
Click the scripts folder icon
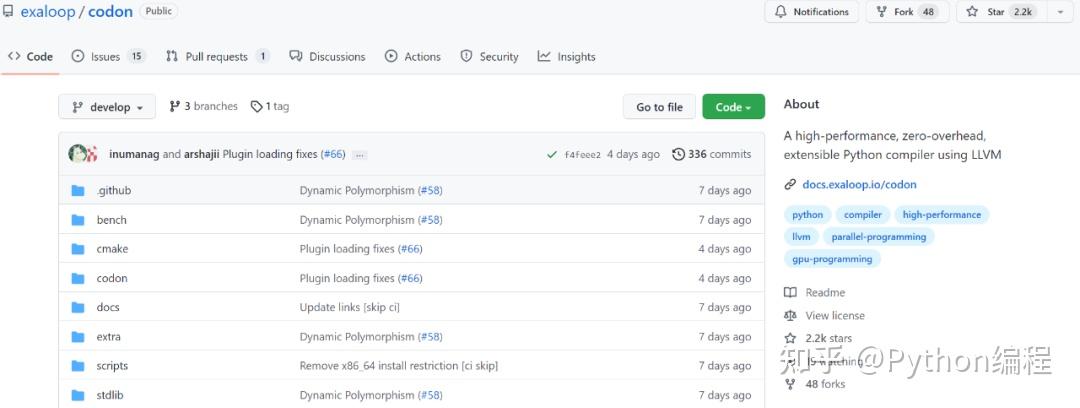pos(78,366)
